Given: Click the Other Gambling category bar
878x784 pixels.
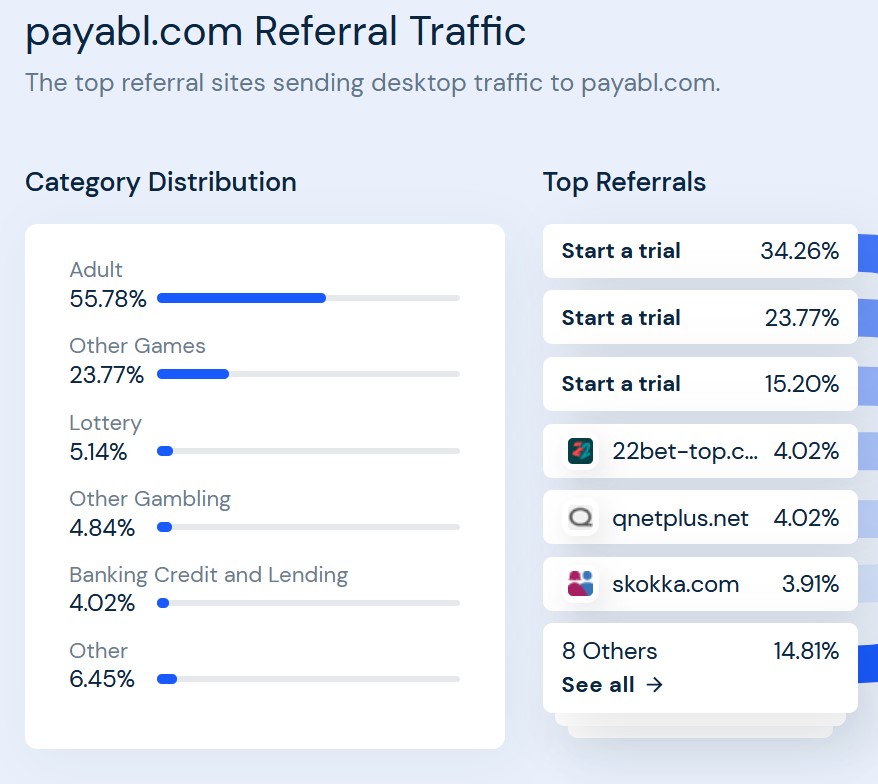Looking at the screenshot, I should [x=309, y=527].
